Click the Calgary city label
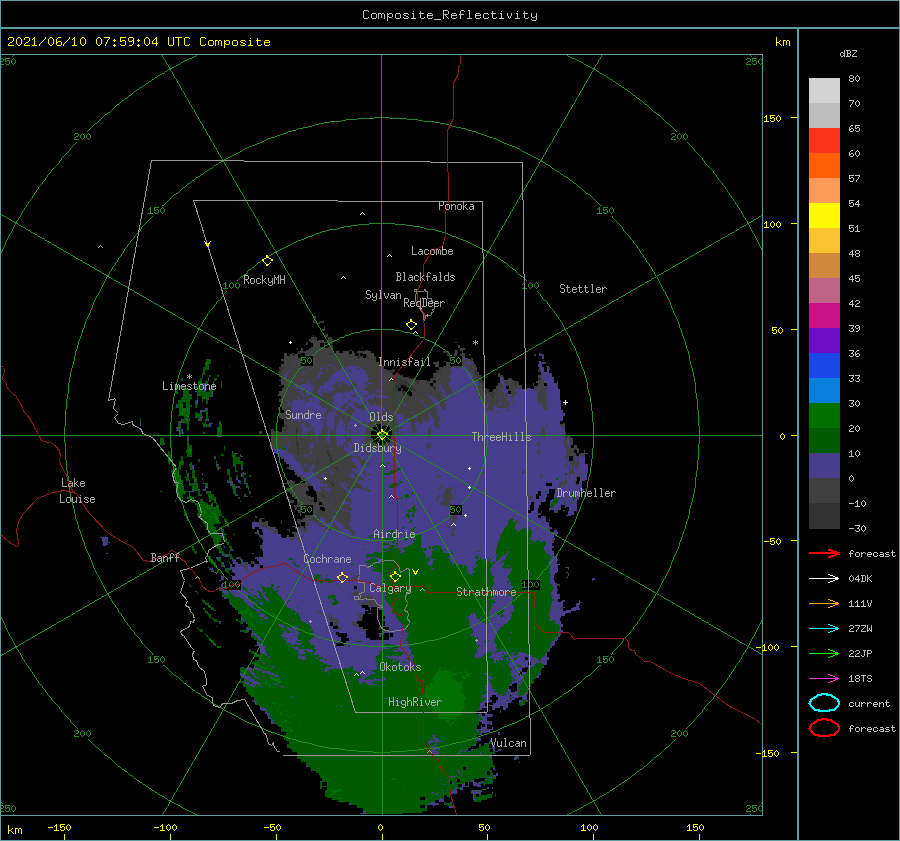 pos(390,588)
